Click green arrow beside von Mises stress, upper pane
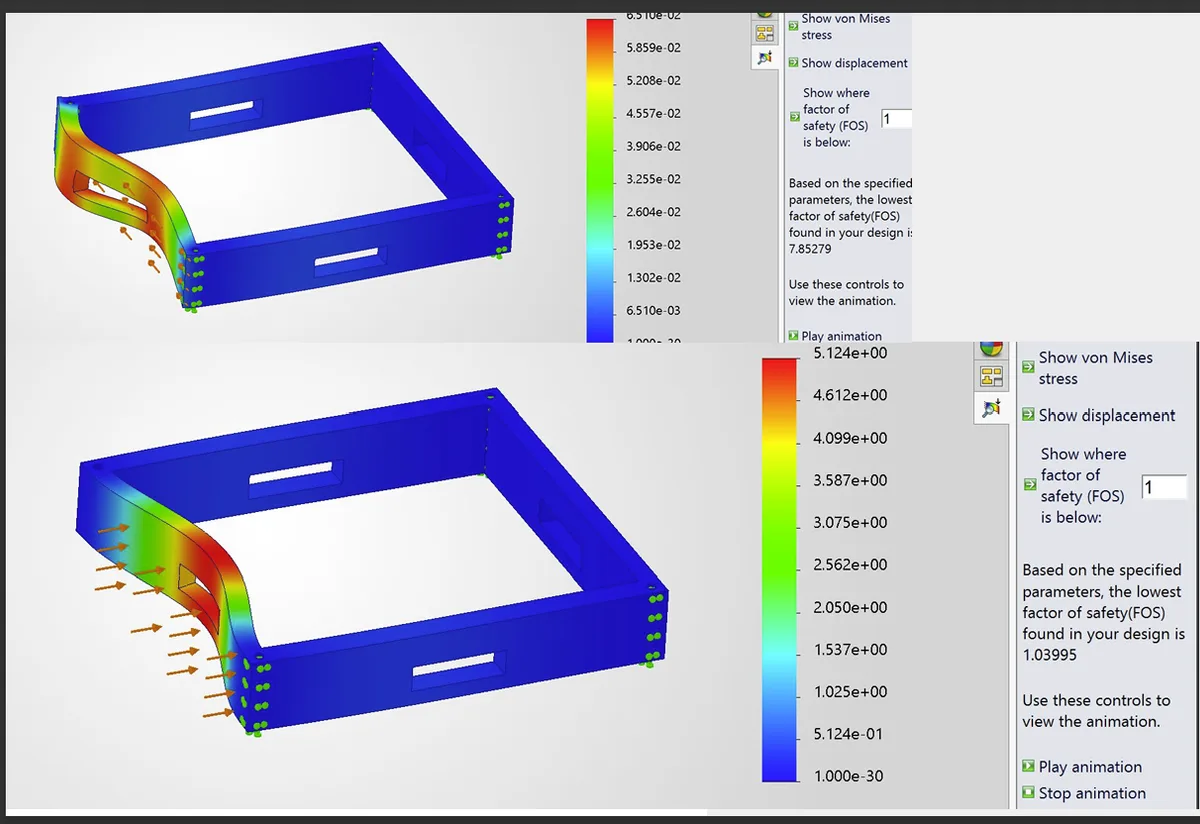The width and height of the screenshot is (1200, 824). pyautogui.click(x=793, y=26)
